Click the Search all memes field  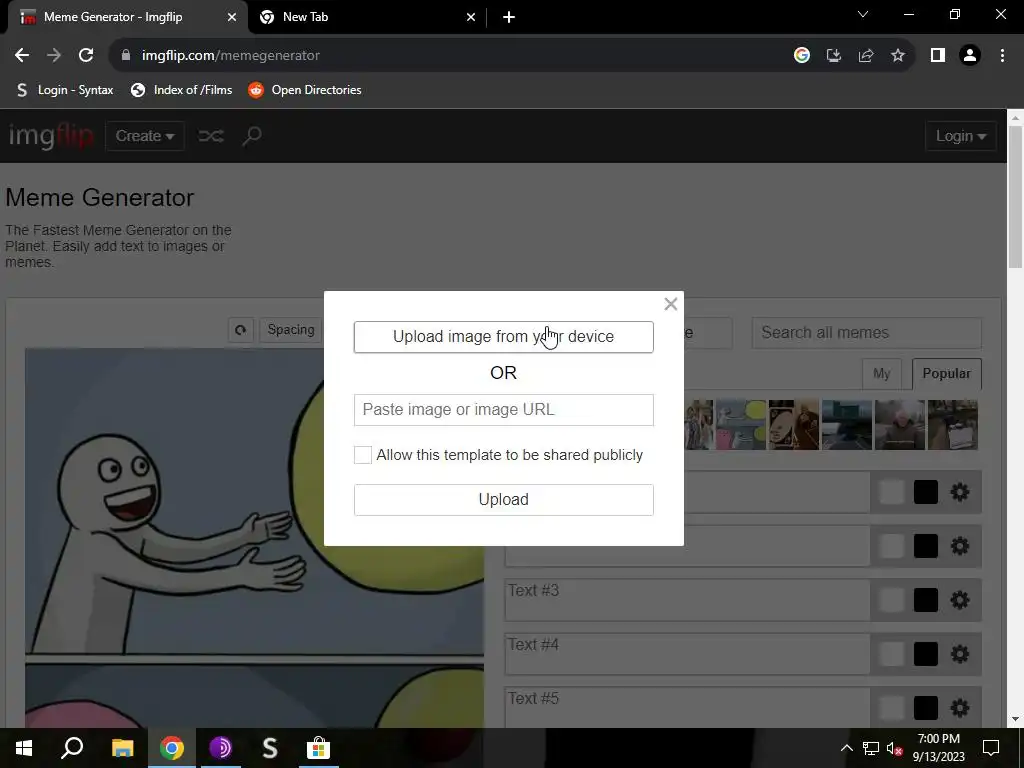point(867,333)
